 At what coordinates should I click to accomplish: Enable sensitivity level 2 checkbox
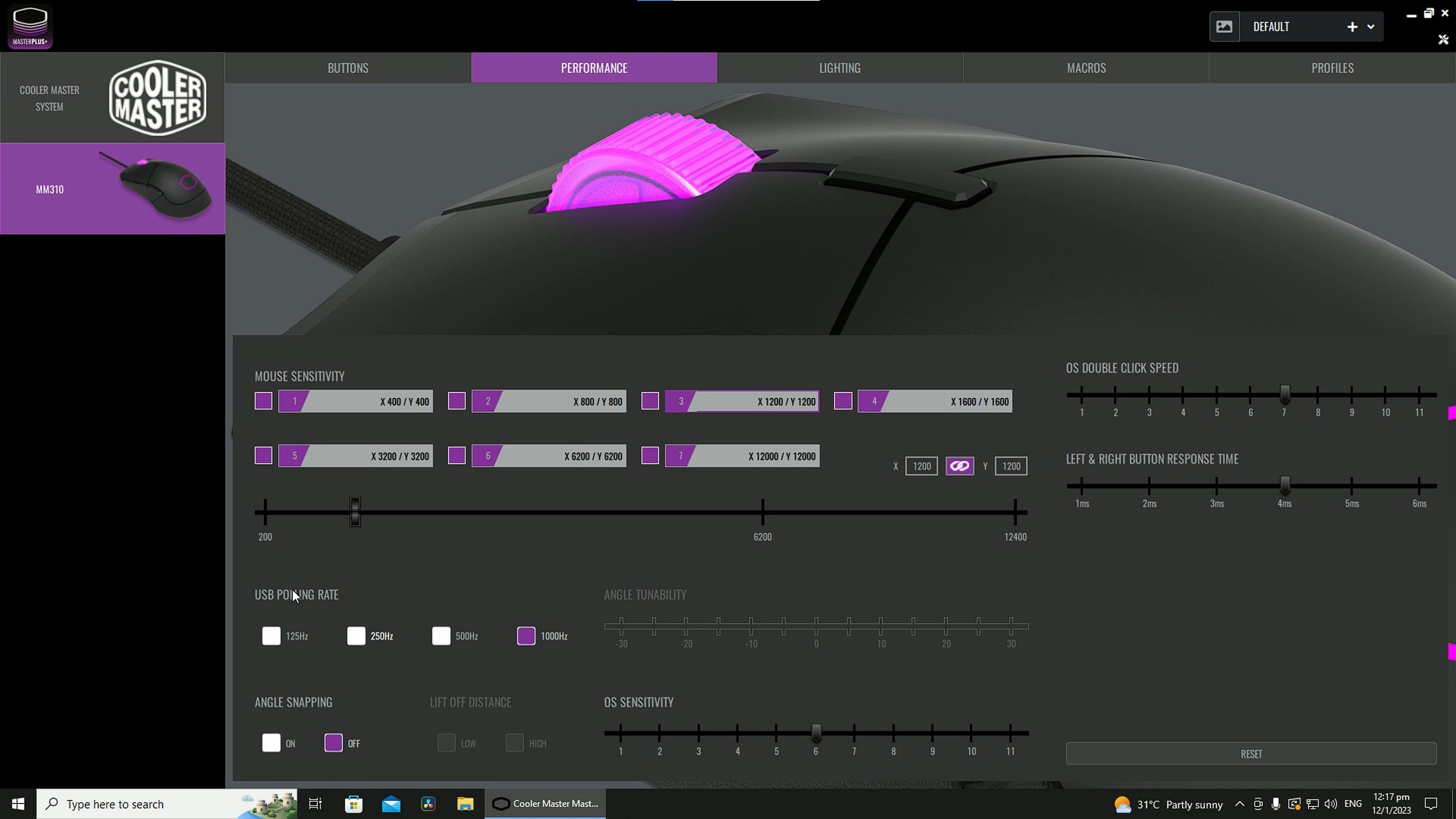457,401
